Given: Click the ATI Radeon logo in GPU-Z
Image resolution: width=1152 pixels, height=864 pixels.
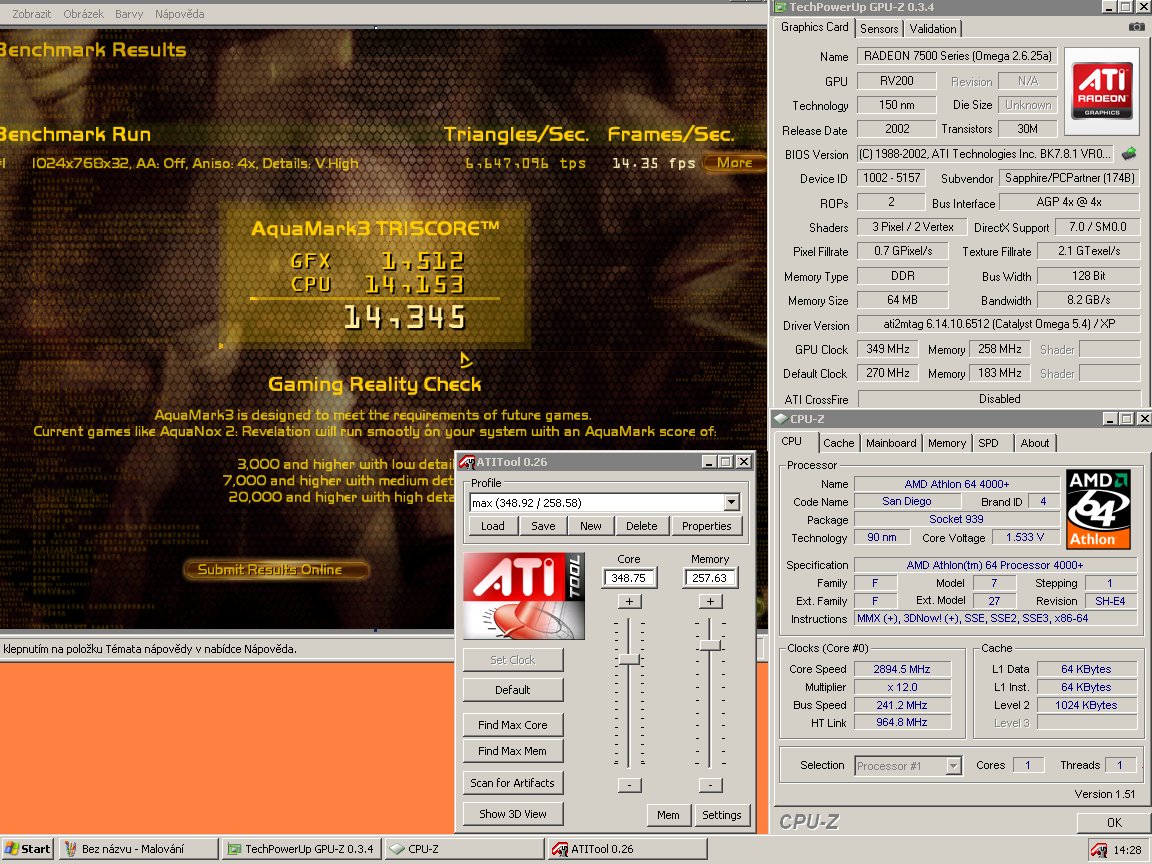Looking at the screenshot, I should tap(1101, 91).
